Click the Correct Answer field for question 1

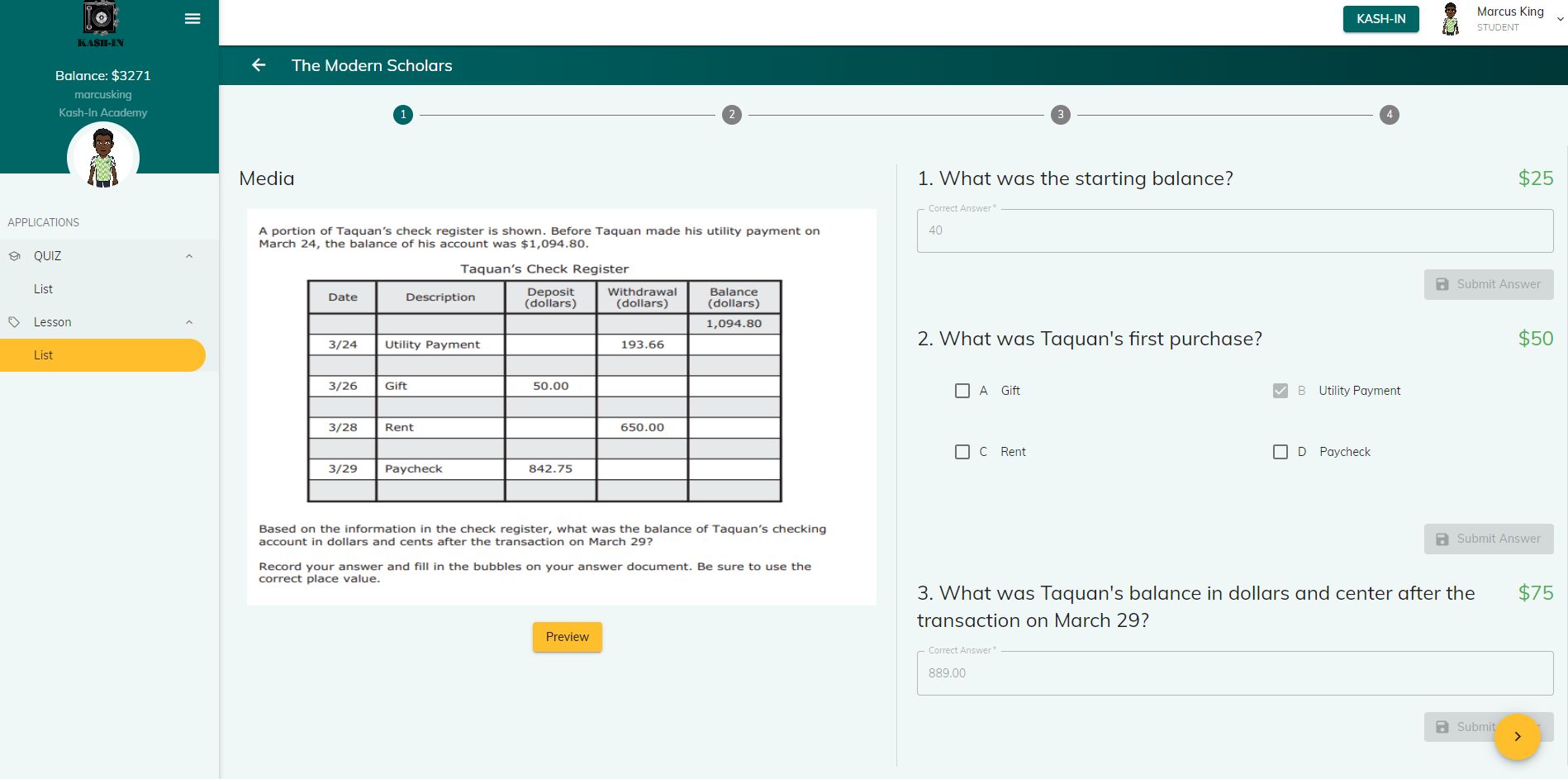click(1234, 230)
